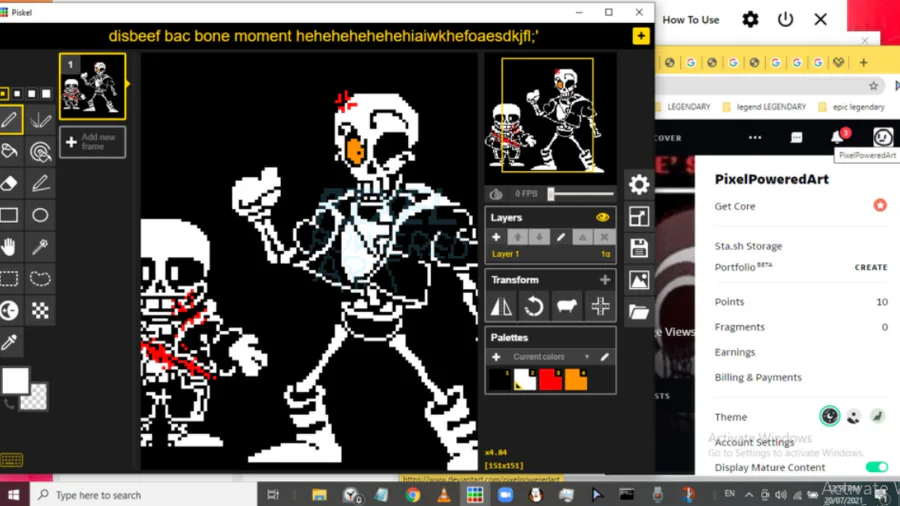This screenshot has height=506, width=900.
Task: Select the Lighten/Darken tool
Action: [10, 310]
